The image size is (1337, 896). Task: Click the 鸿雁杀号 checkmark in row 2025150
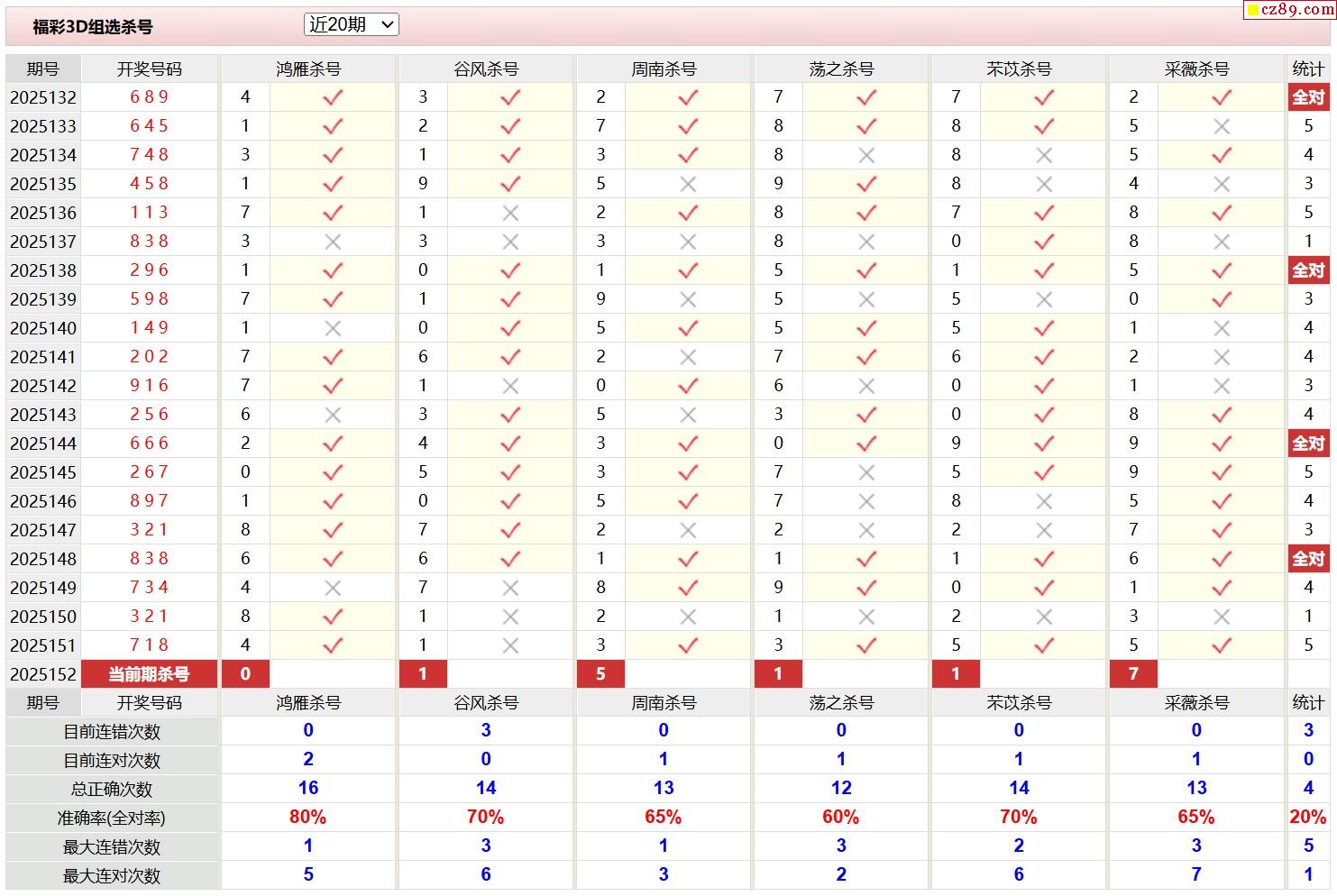(x=333, y=617)
